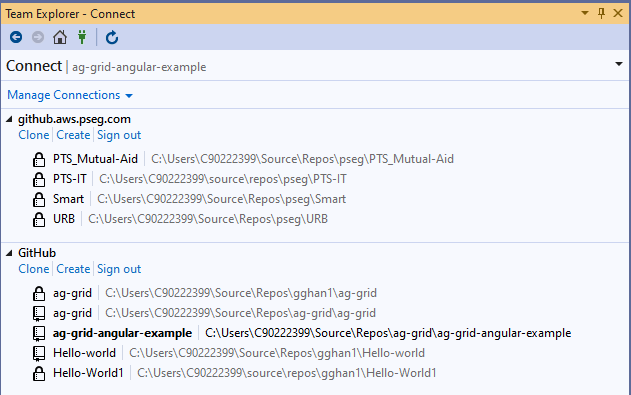Click lock icon of PTS-IT repo

tap(39, 179)
